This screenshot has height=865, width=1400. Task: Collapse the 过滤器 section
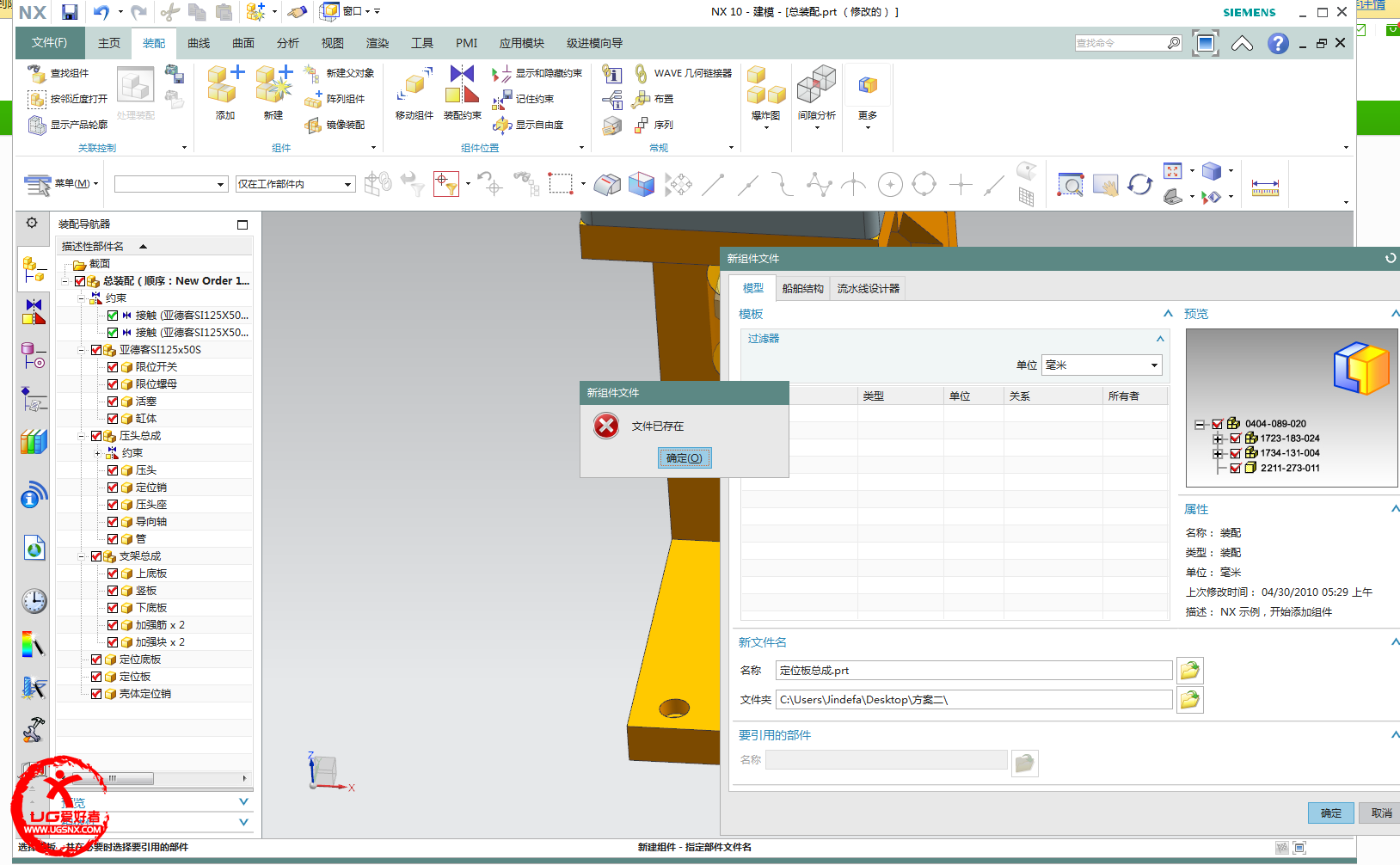1159,339
